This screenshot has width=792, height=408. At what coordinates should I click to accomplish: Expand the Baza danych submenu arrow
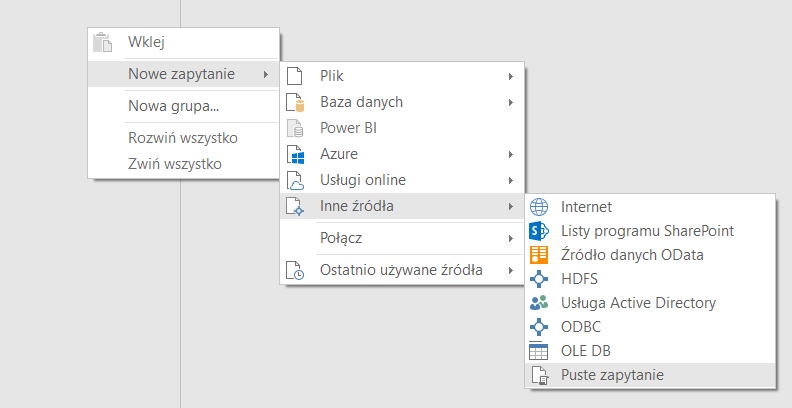(510, 102)
